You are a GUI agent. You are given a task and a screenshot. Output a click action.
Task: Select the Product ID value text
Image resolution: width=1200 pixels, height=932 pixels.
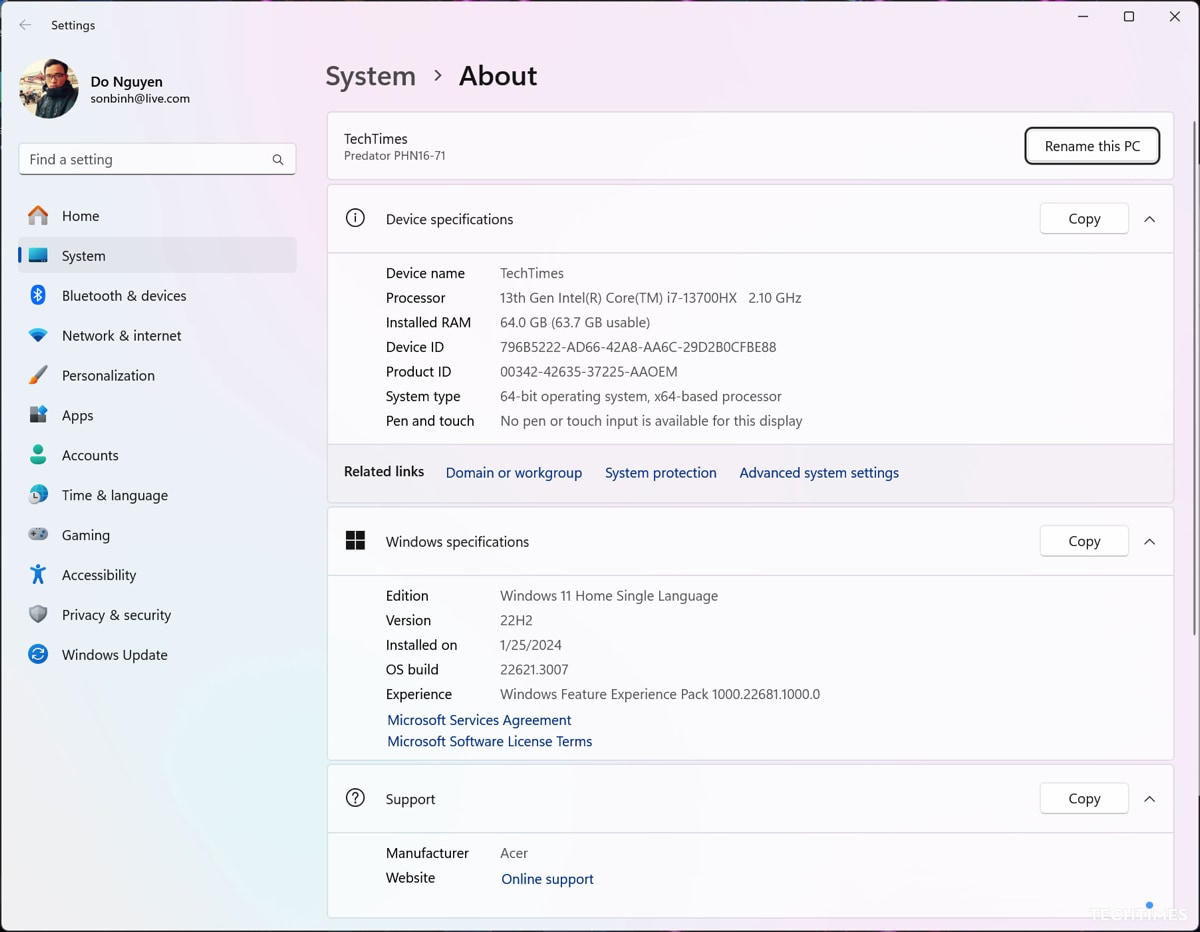pyautogui.click(x=589, y=372)
